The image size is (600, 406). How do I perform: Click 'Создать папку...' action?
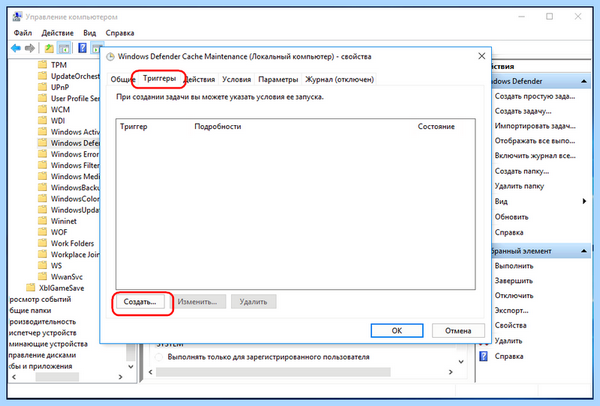pos(522,171)
